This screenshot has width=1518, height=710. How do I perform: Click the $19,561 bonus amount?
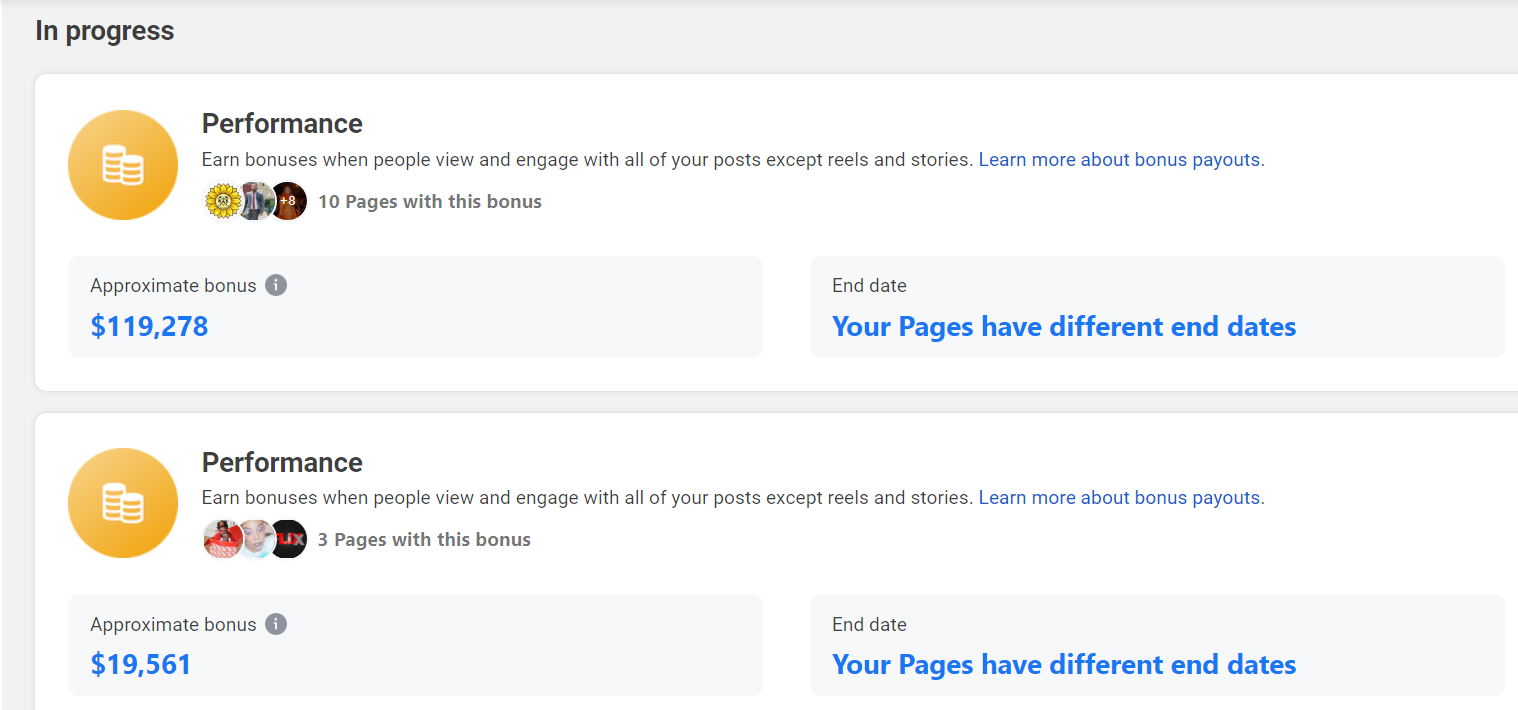coord(141,664)
